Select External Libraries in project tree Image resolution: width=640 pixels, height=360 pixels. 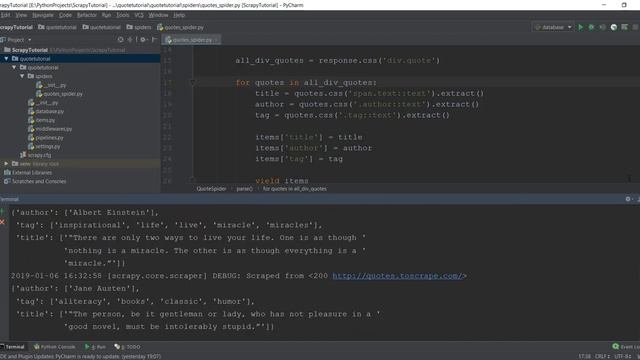click(28, 173)
